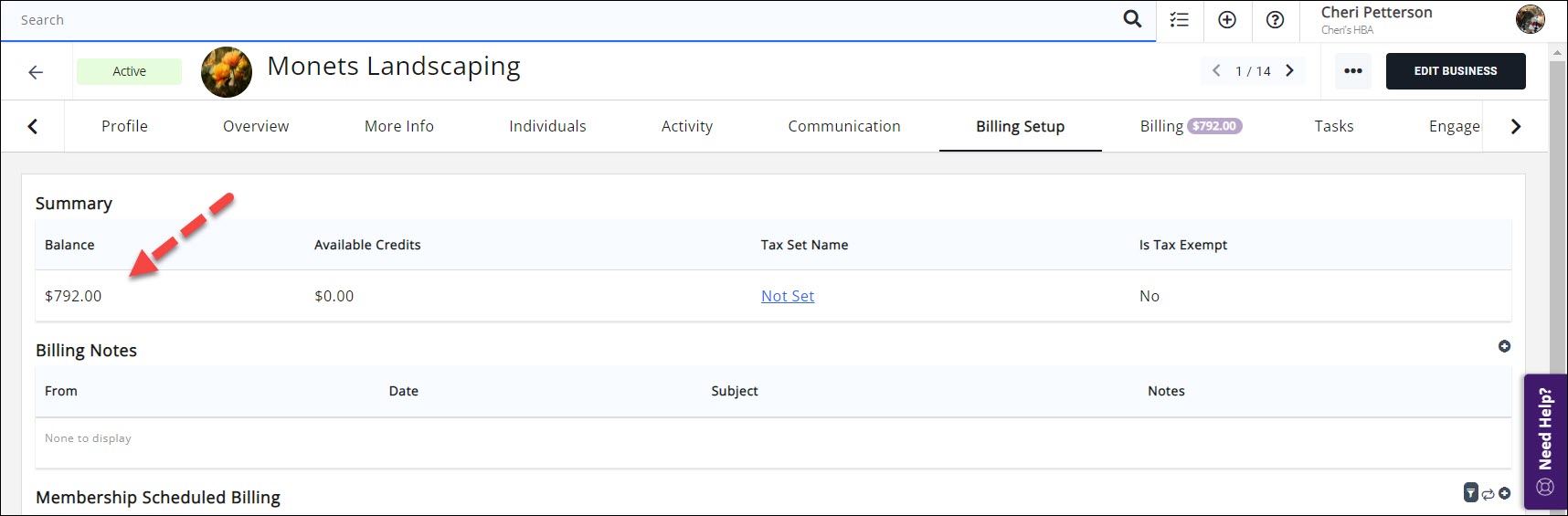Add a membership scheduled billing entry
1568x516 pixels.
tap(1504, 493)
